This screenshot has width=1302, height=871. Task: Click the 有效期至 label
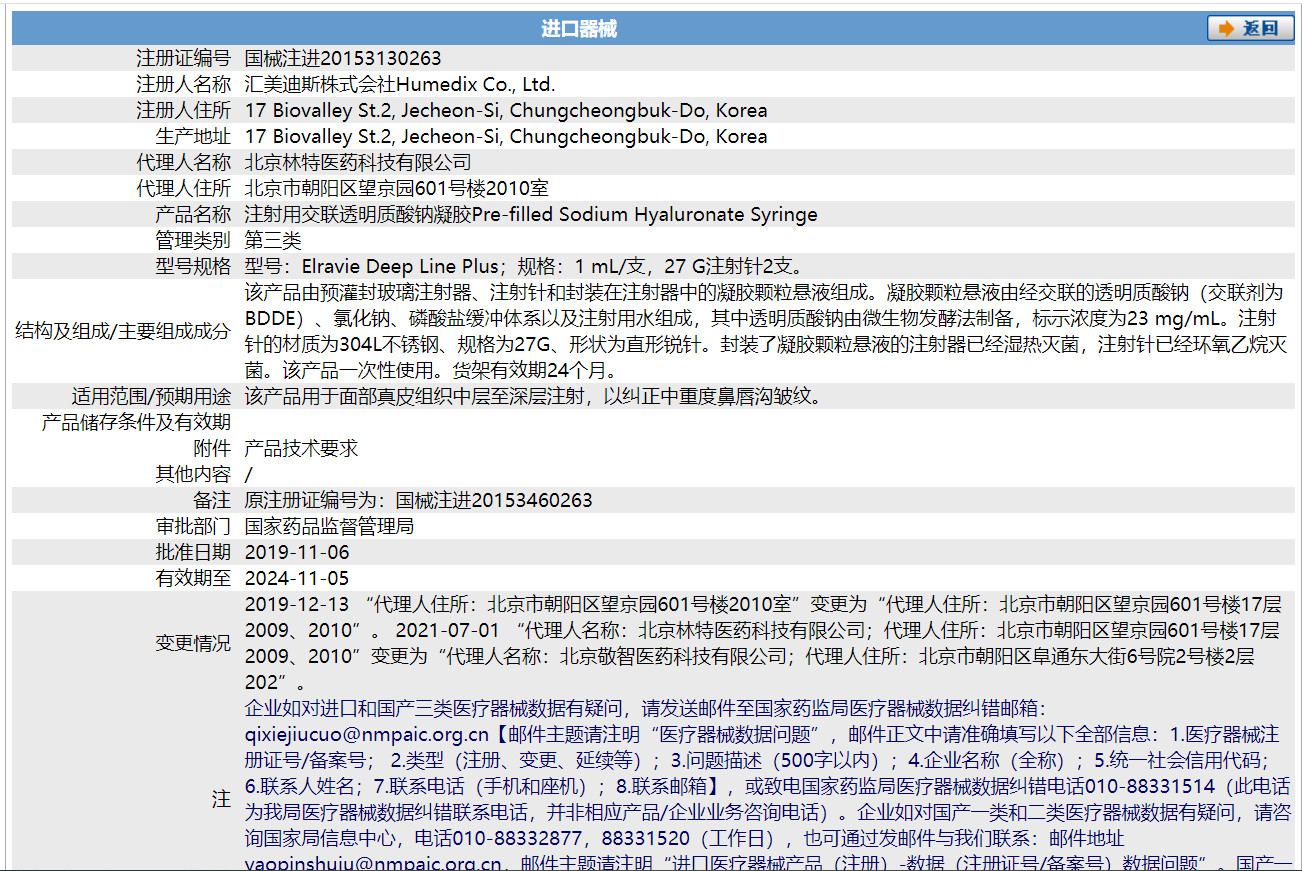[193, 578]
